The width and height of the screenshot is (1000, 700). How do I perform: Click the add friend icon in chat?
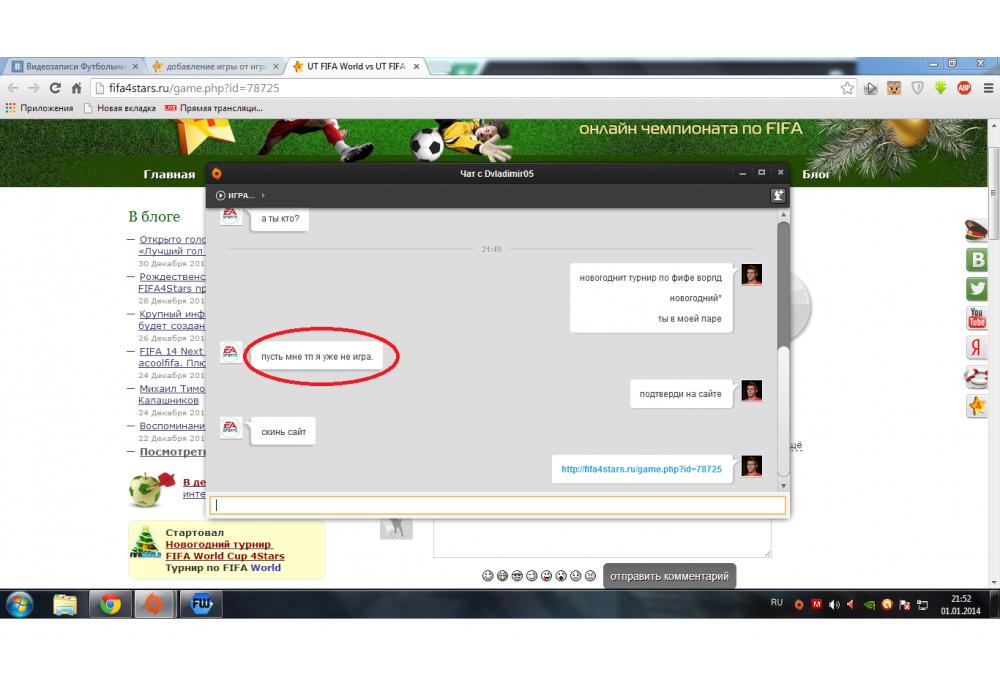coord(777,196)
